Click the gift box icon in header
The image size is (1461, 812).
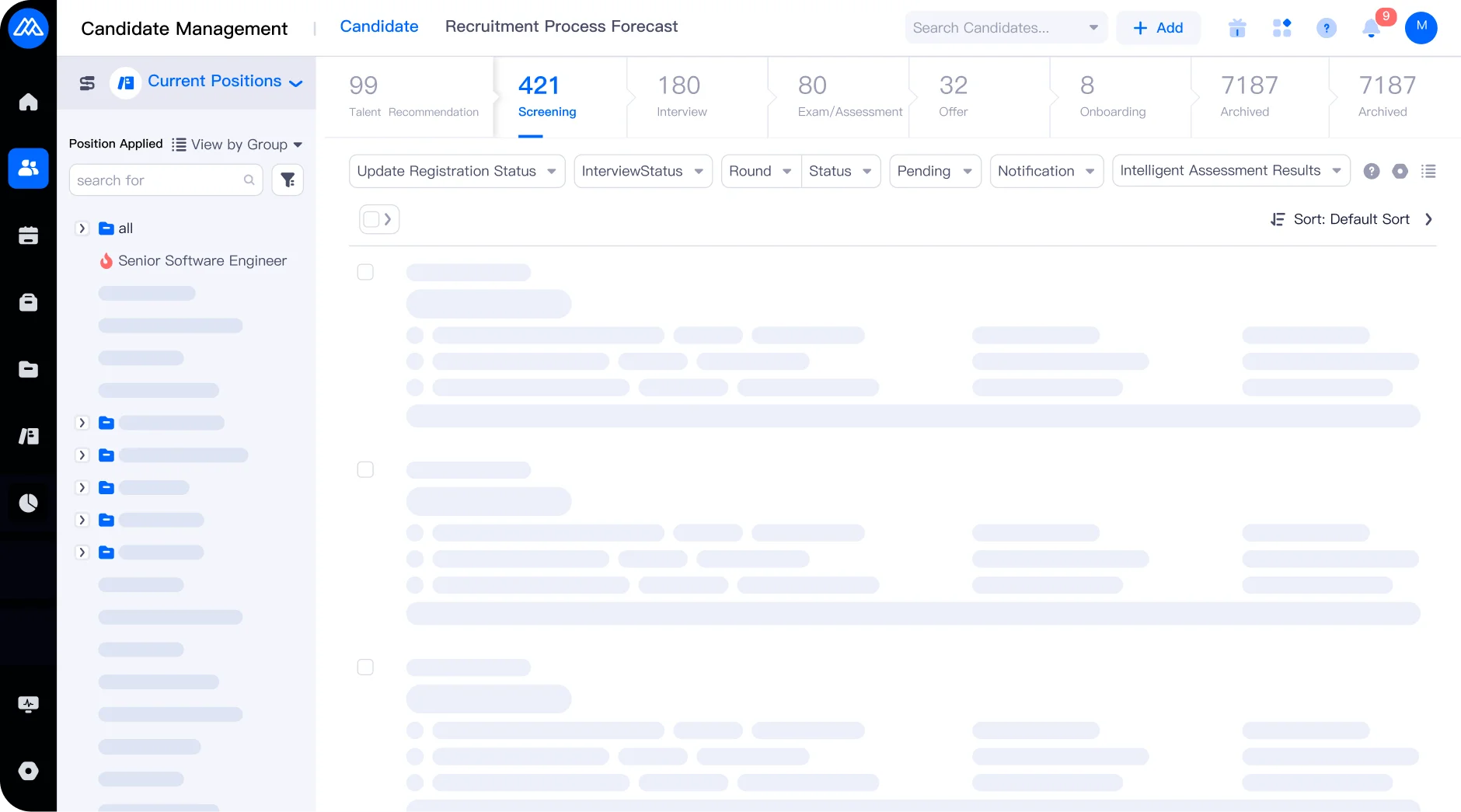click(x=1237, y=29)
